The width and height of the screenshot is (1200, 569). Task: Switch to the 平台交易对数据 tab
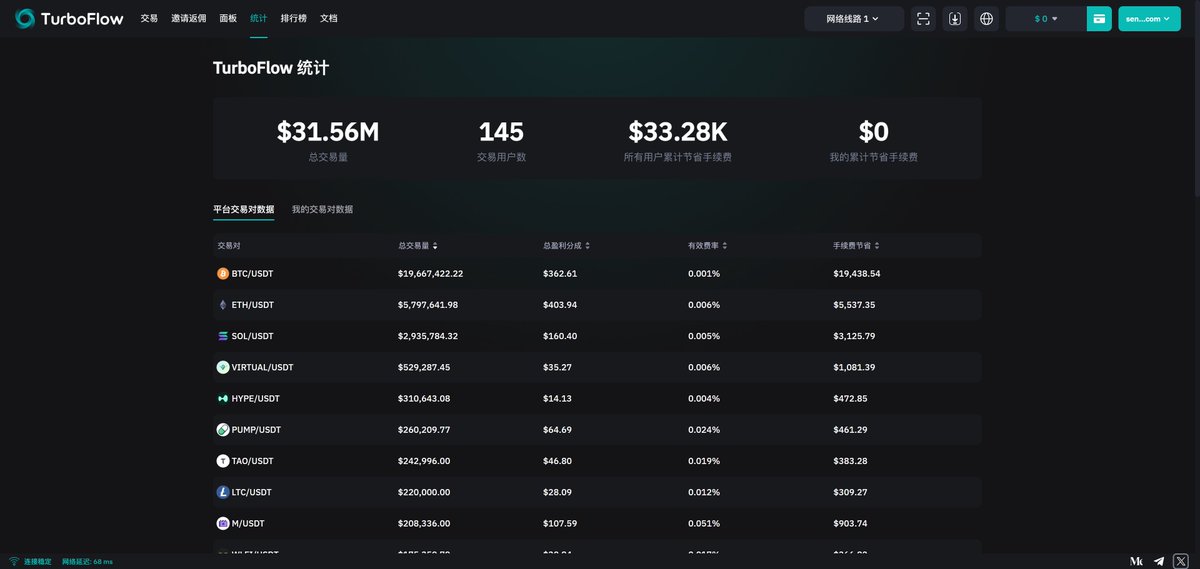[x=243, y=210]
